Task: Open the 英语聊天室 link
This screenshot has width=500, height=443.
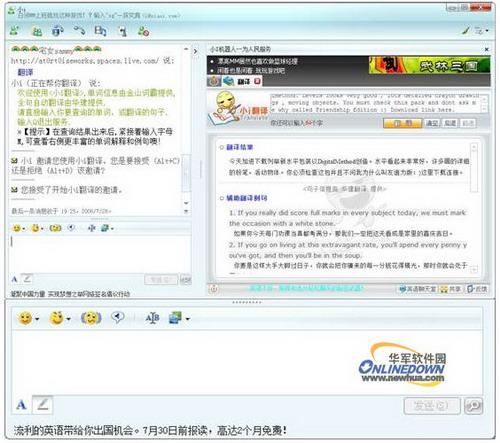Action: click(x=418, y=289)
